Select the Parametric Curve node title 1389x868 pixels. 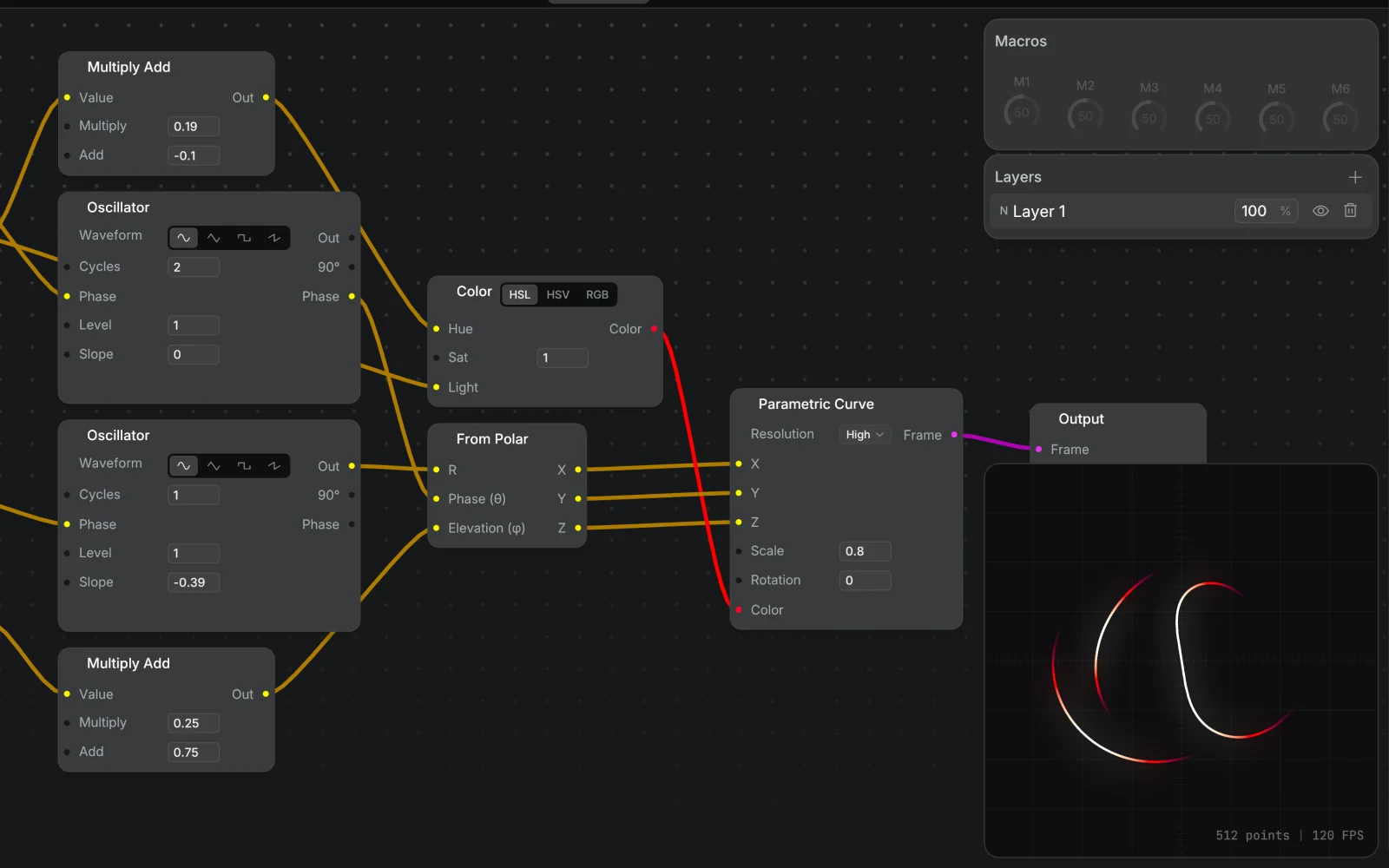[x=816, y=404]
